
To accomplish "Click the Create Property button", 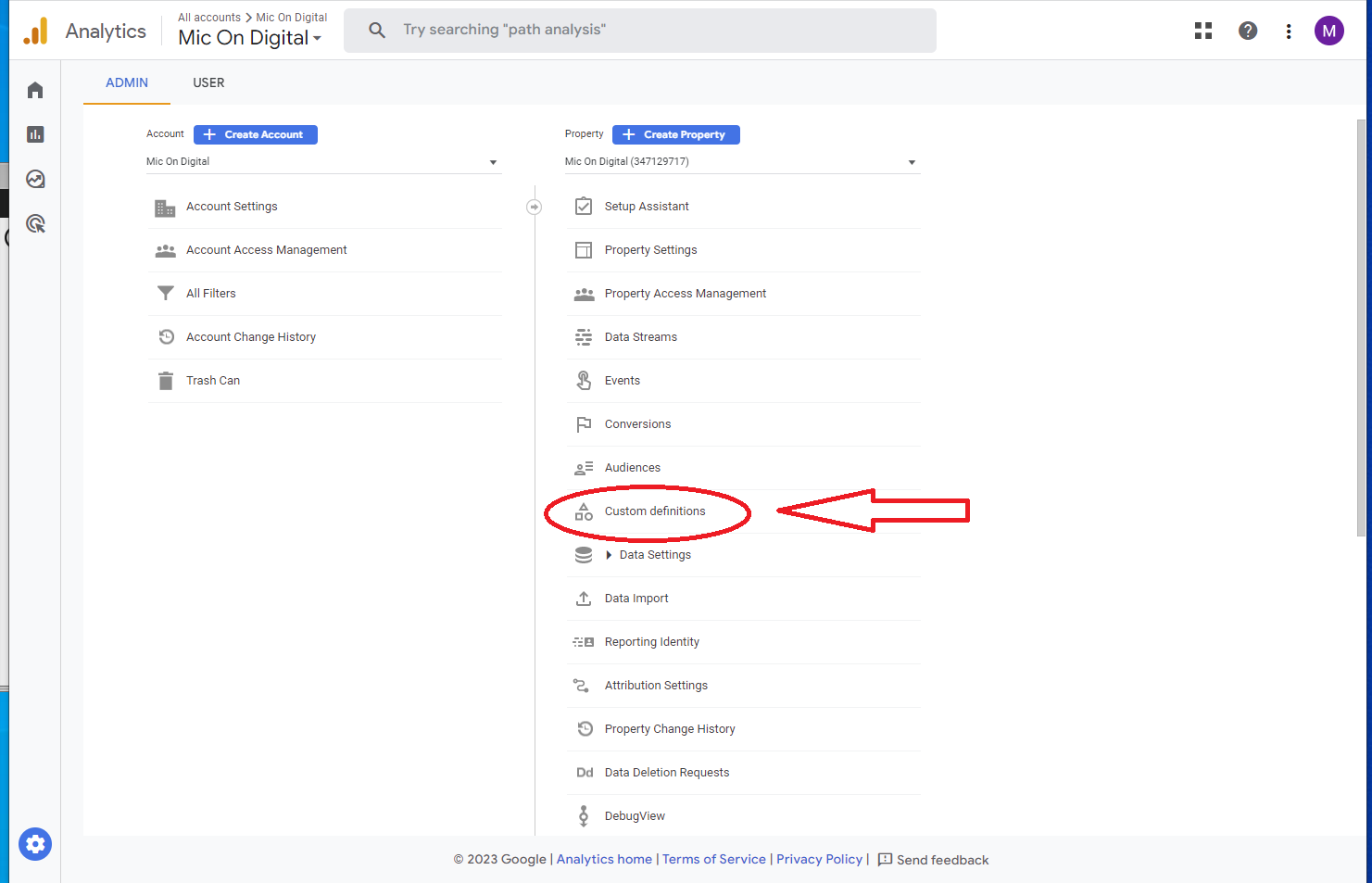I will point(675,134).
